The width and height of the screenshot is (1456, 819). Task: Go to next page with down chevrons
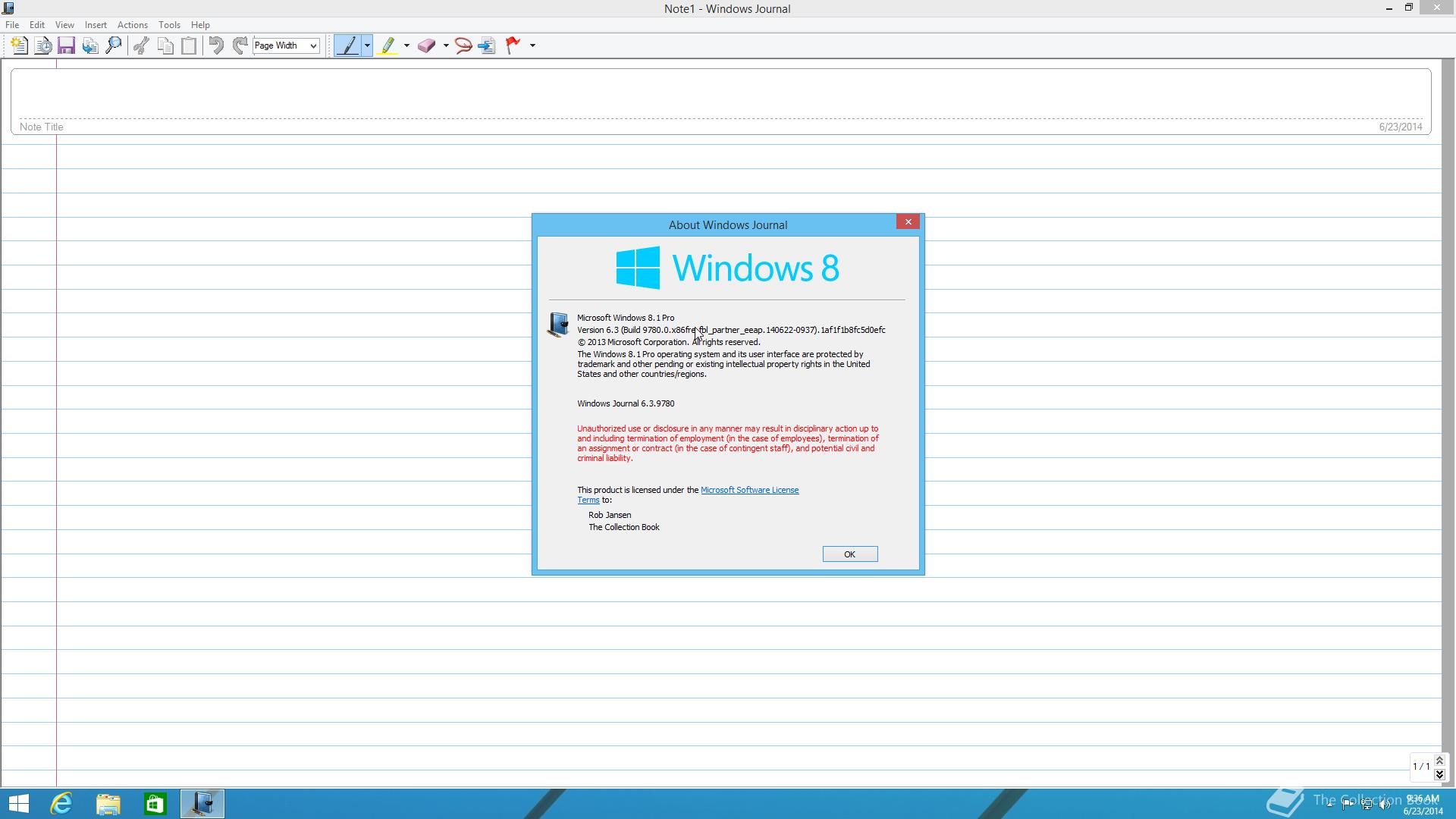(1439, 774)
